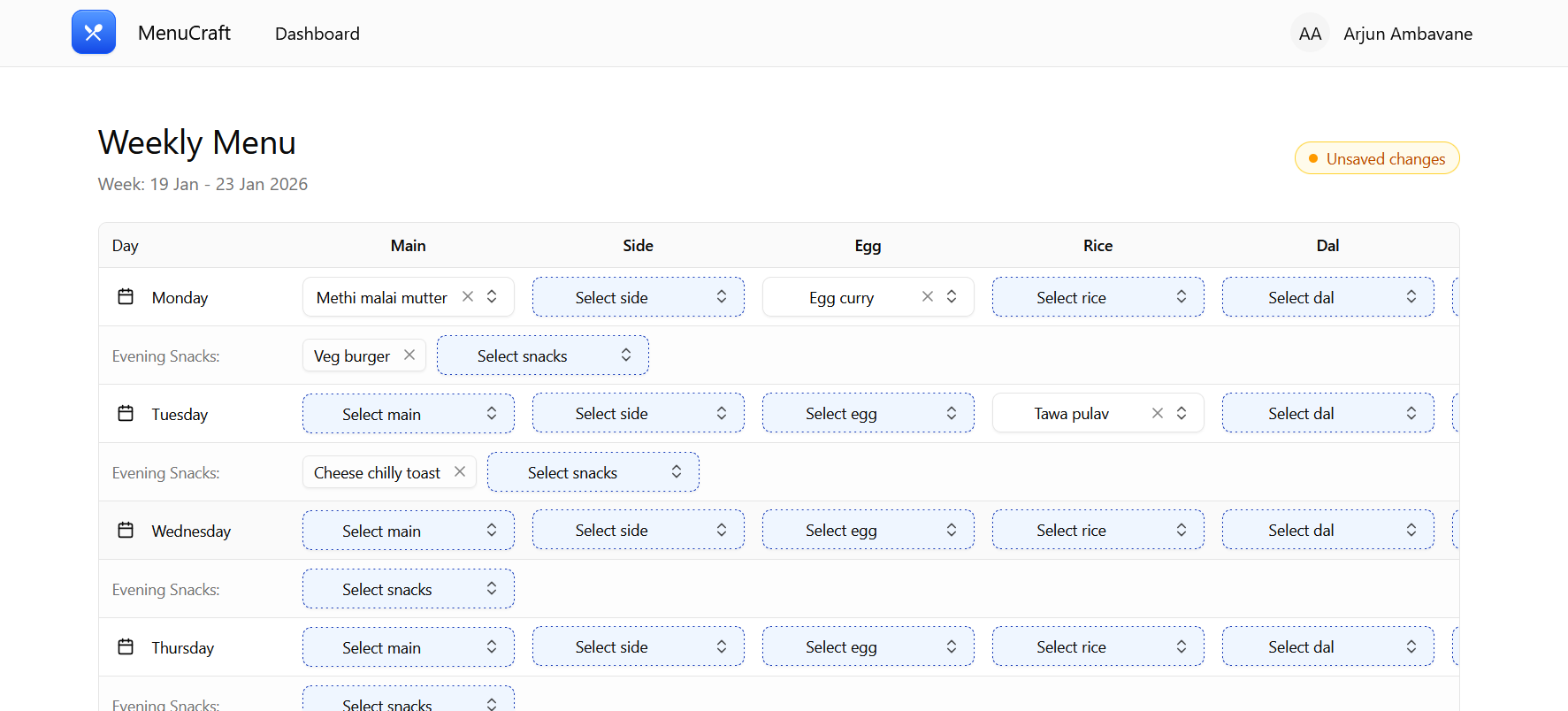Expand Tuesday's Select main dropdown
Viewport: 1568px width, 711px height.
408,414
